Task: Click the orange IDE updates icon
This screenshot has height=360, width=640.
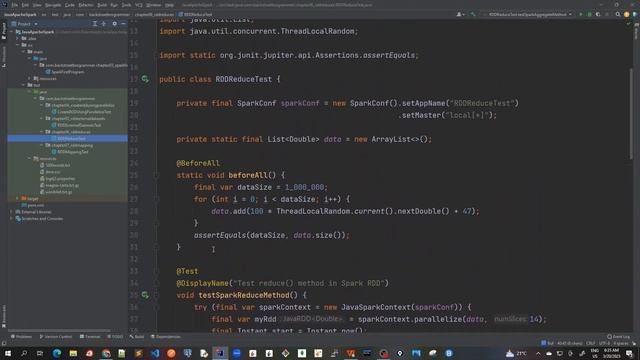Action: (627, 14)
